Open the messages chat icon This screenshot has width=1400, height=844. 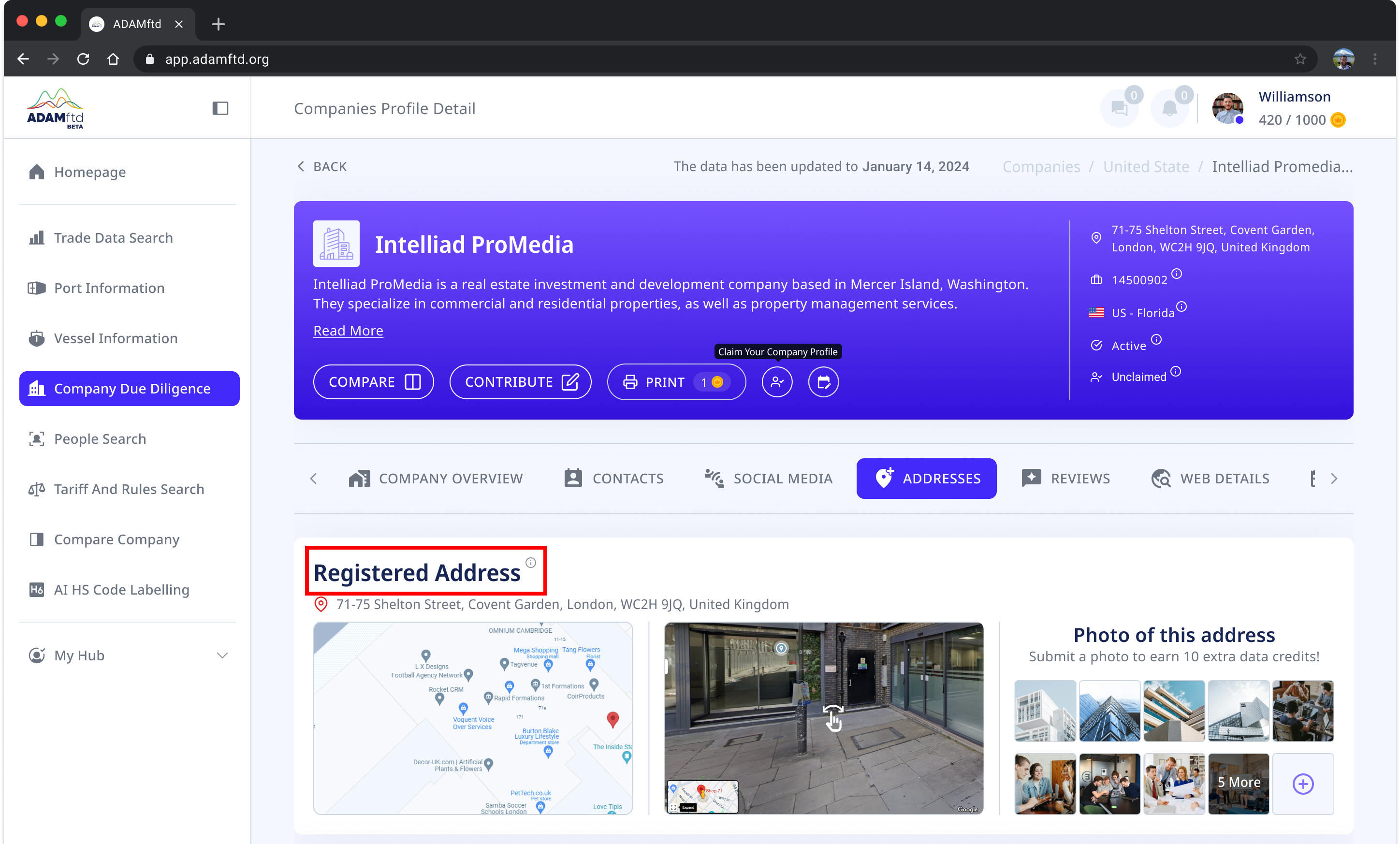coord(1119,108)
